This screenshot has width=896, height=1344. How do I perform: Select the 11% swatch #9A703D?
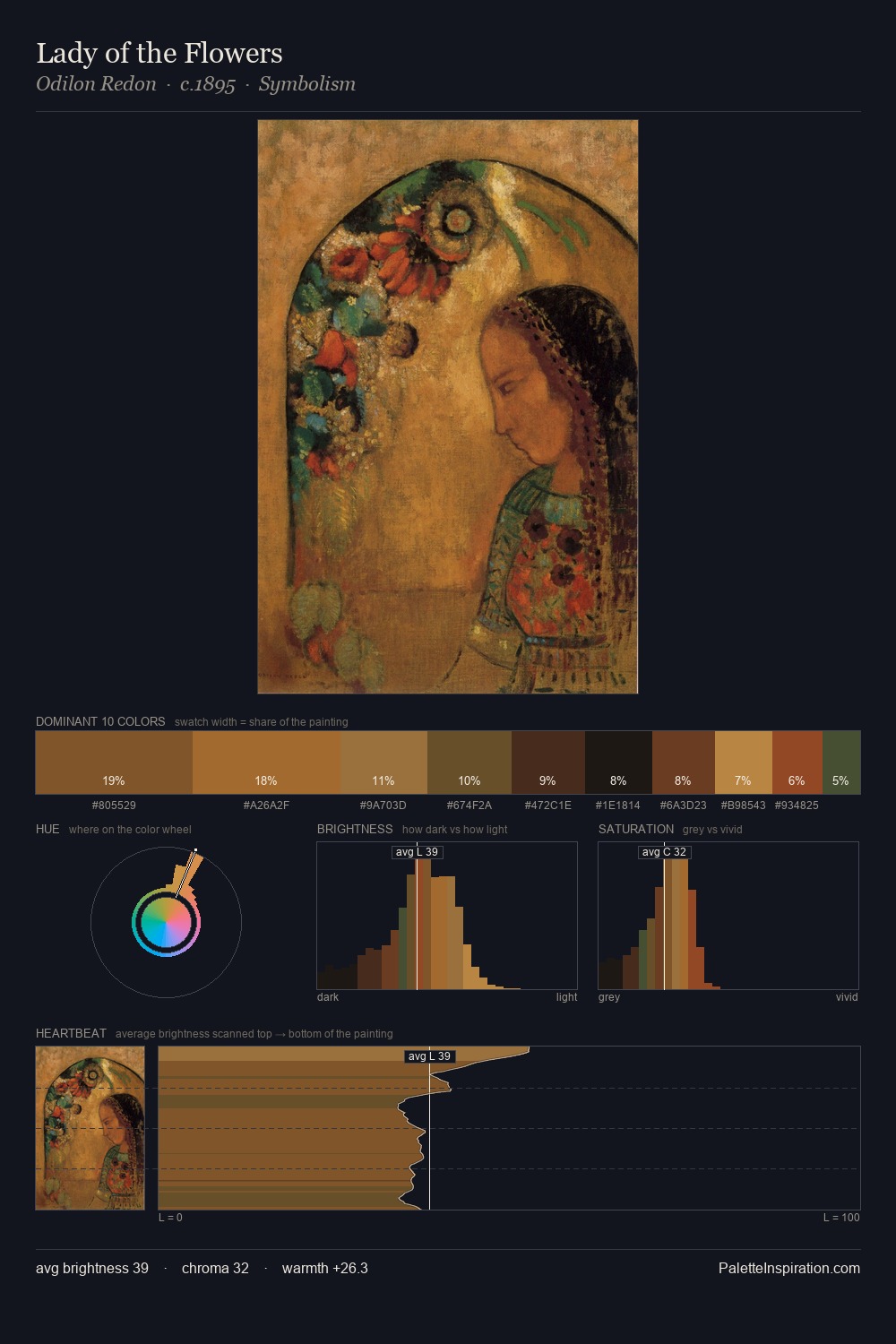pos(383,762)
